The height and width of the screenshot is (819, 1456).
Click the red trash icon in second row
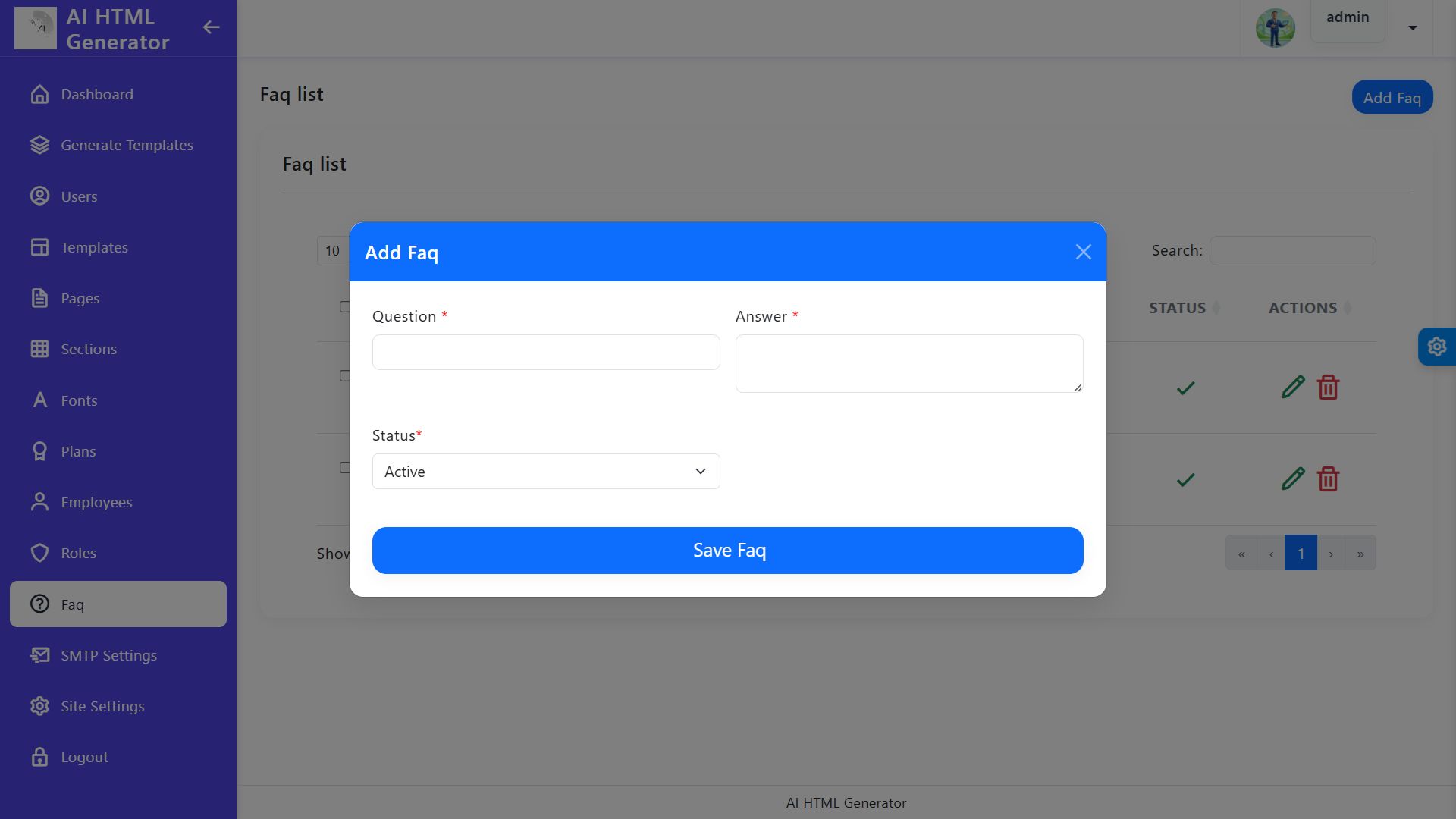1328,479
